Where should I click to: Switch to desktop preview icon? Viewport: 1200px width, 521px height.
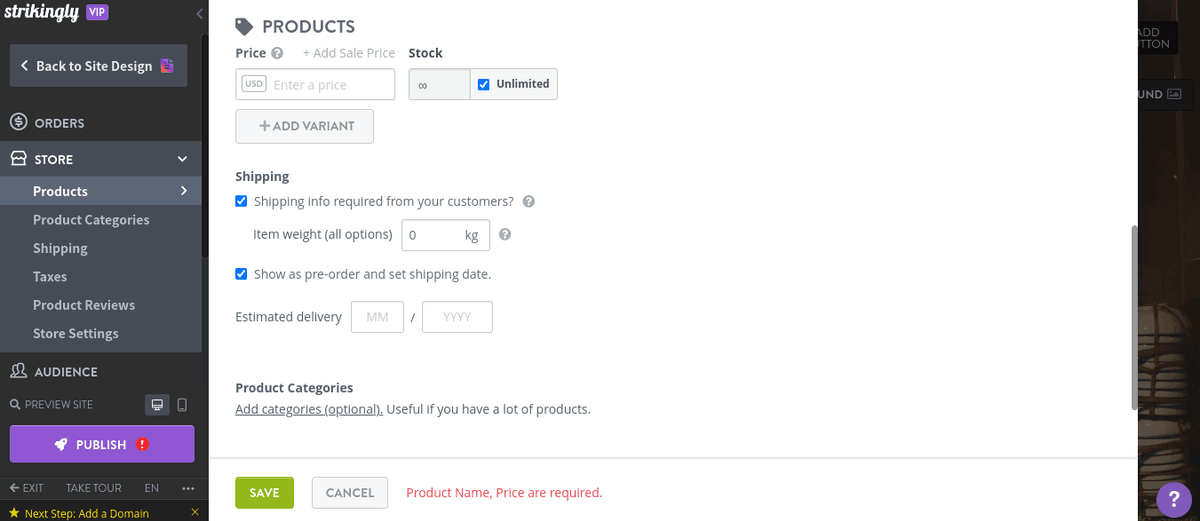pos(157,405)
